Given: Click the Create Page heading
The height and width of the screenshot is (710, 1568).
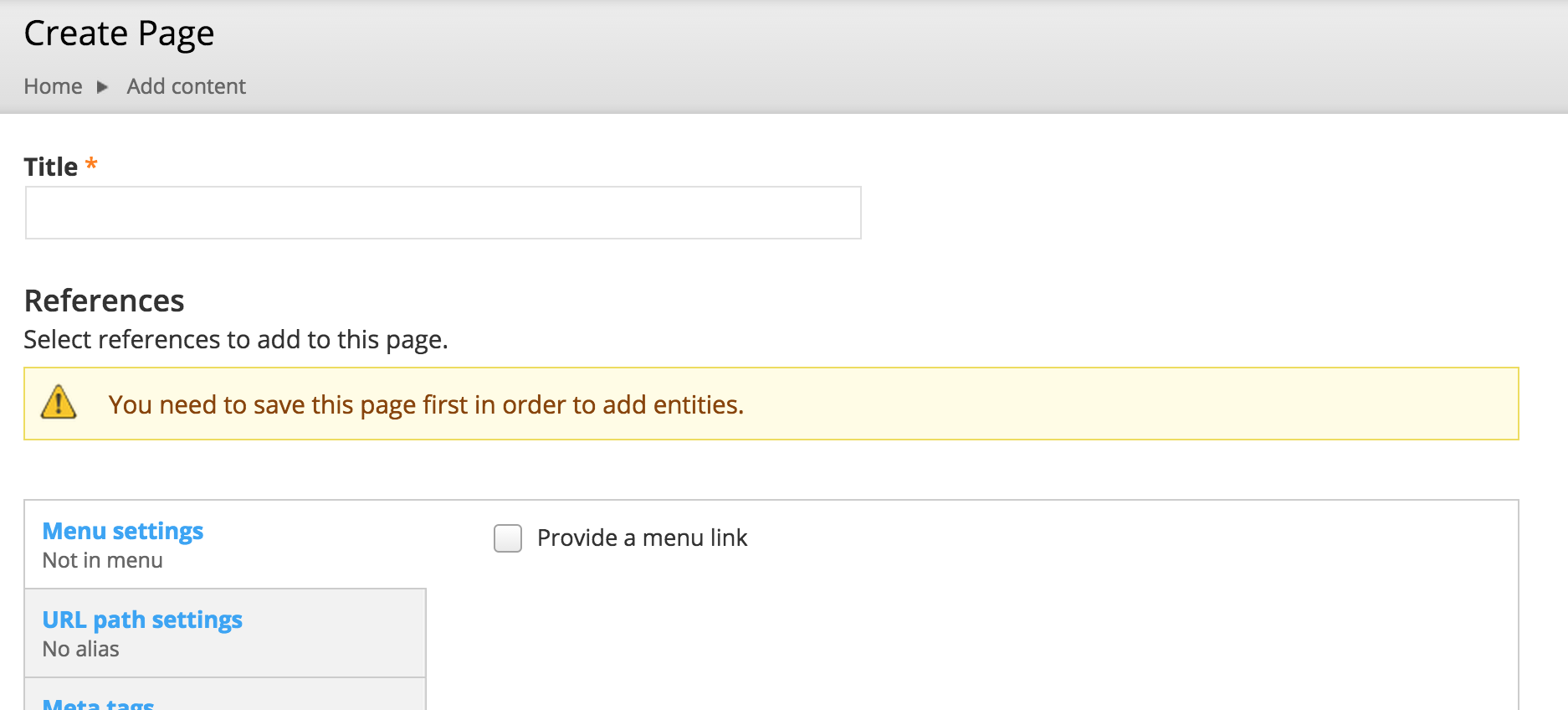Looking at the screenshot, I should (120, 33).
